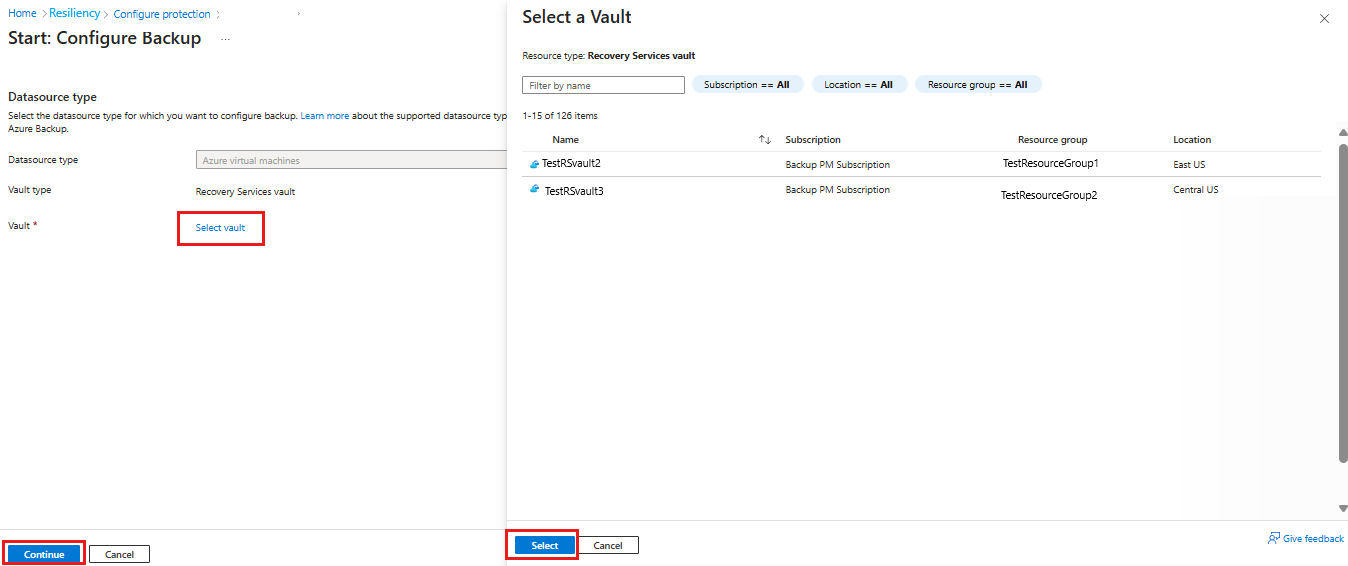Open the Location == All filter
This screenshot has height=566, width=1348.
tap(859, 85)
